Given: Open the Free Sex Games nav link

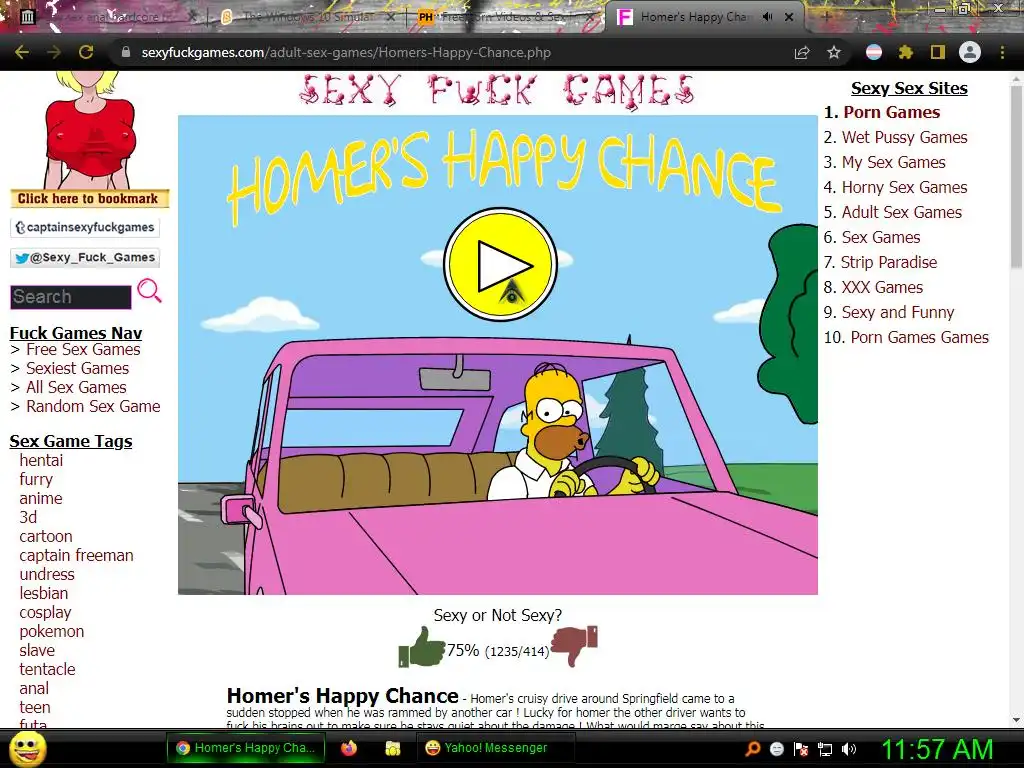Looking at the screenshot, I should [83, 349].
